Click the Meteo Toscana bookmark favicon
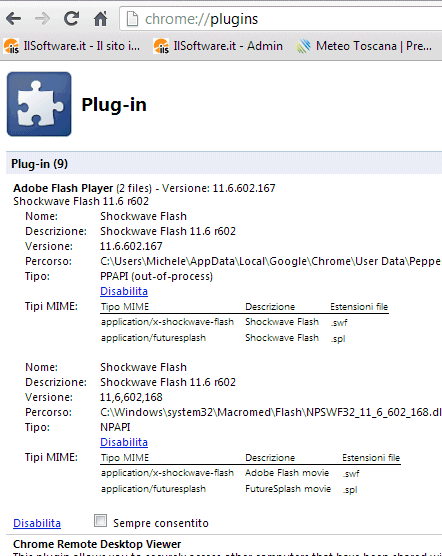The width and height of the screenshot is (442, 556). (x=303, y=46)
